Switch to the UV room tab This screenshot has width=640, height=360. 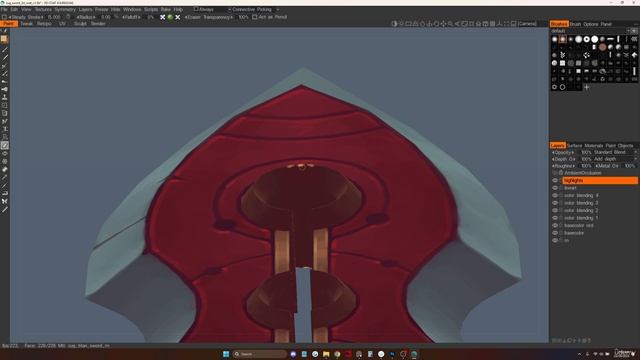pyautogui.click(x=62, y=24)
